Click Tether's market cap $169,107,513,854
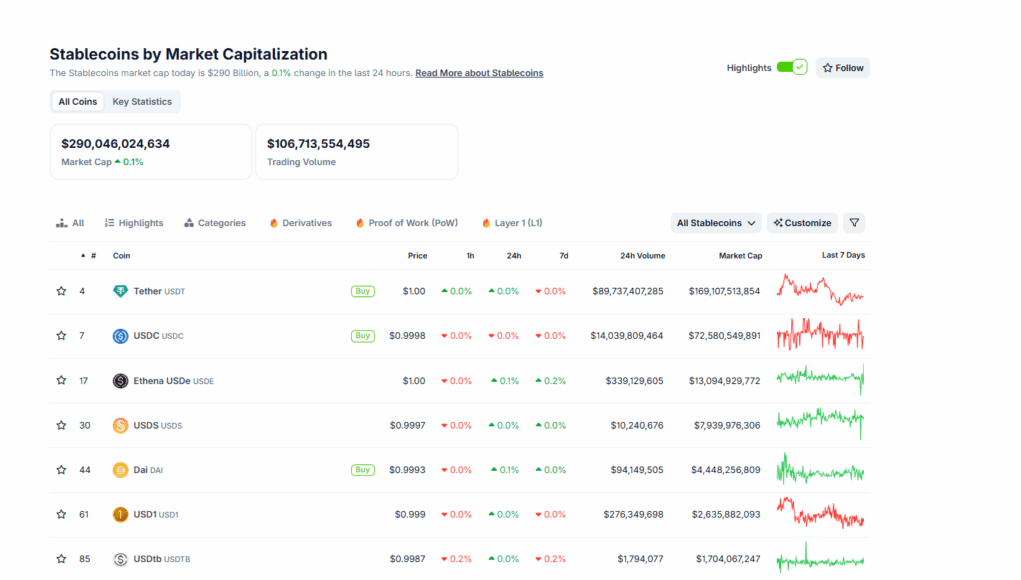 [x=724, y=291]
